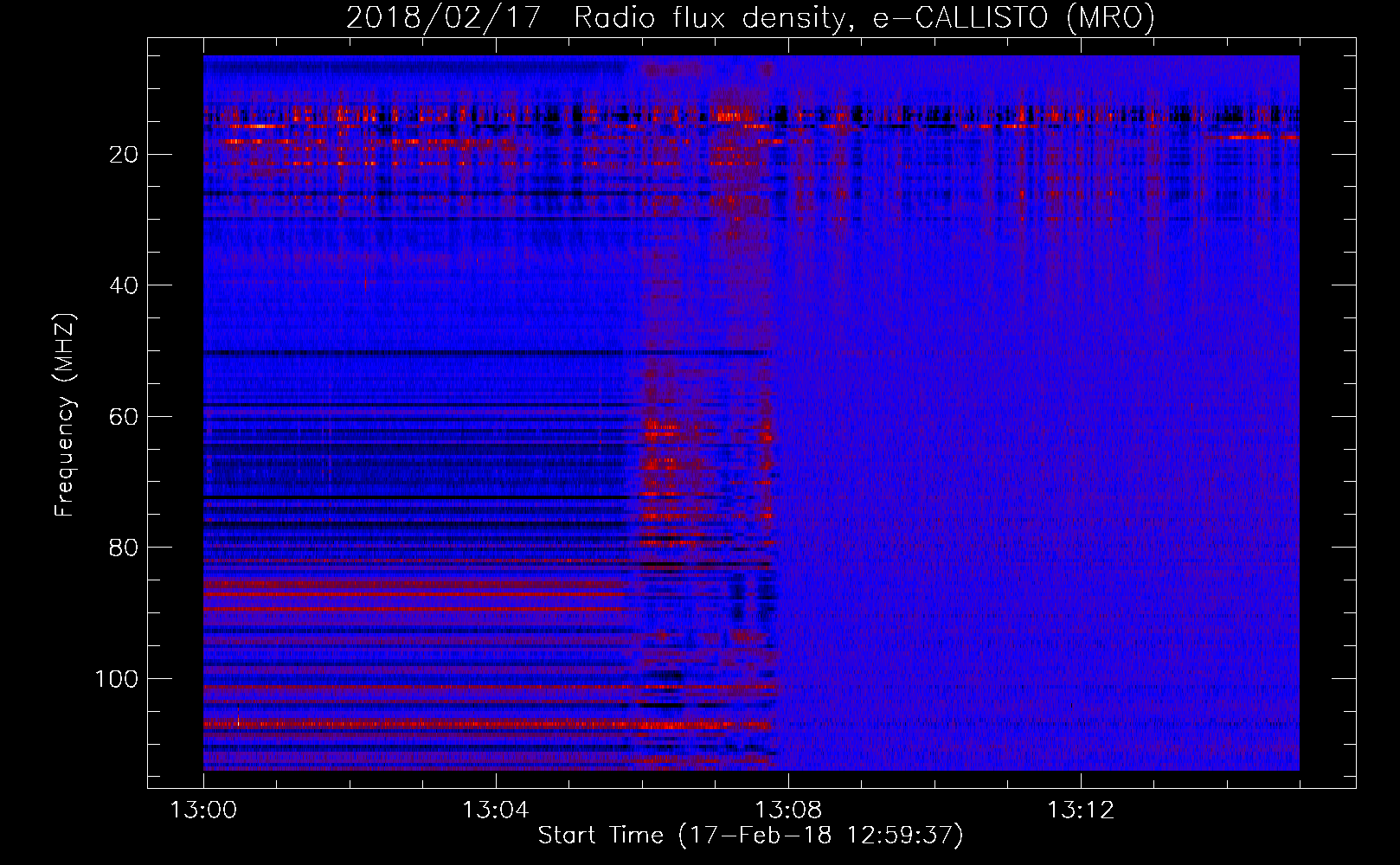Click the 100 MHz frequency tick label
1400x865 pixels.
117,679
